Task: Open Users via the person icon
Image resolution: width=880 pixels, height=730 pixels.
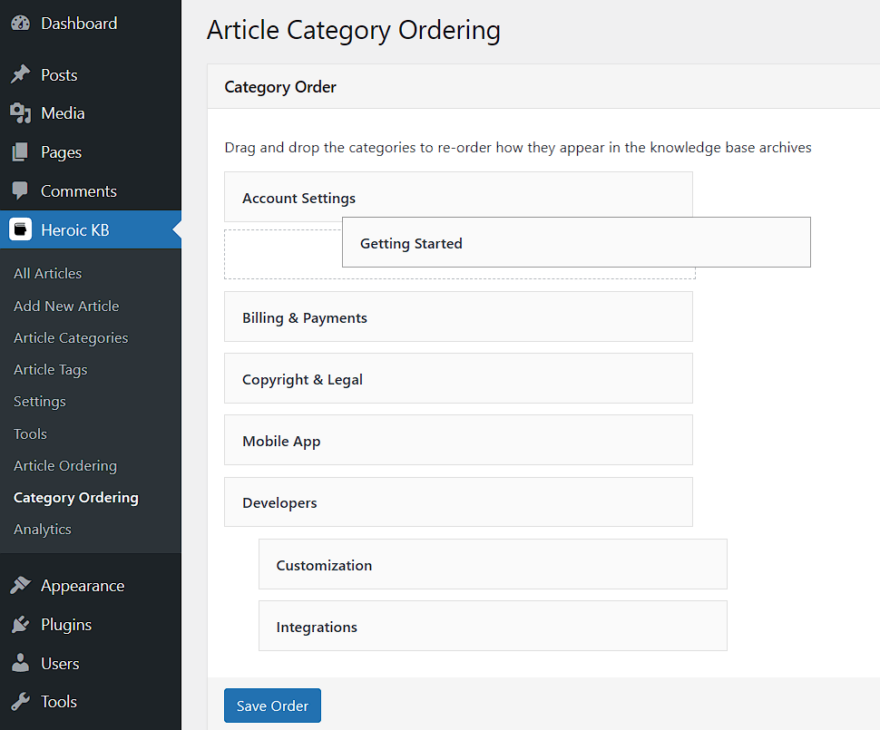Action: pos(22,663)
